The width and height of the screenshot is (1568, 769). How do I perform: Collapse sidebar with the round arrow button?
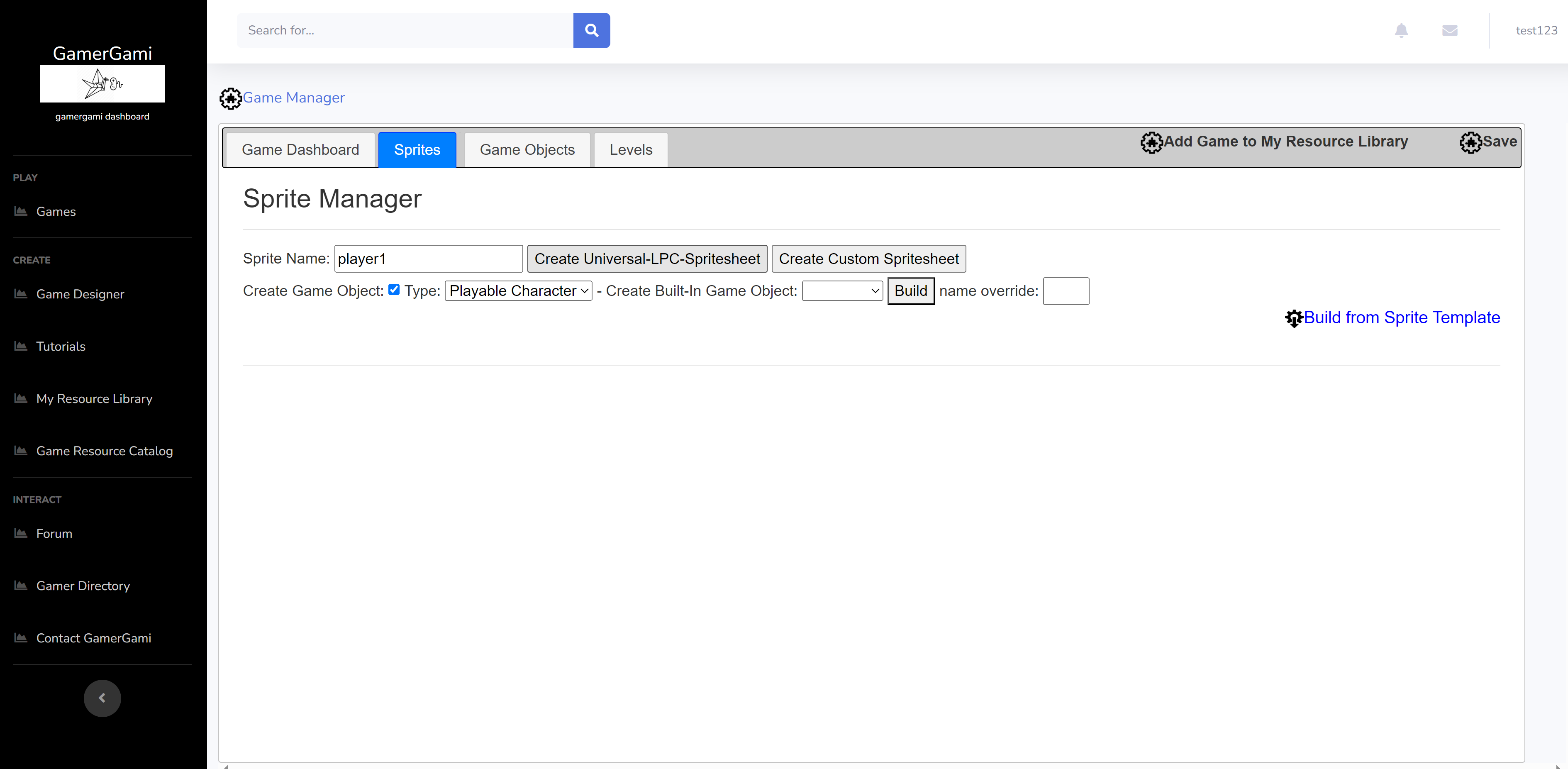click(x=102, y=698)
